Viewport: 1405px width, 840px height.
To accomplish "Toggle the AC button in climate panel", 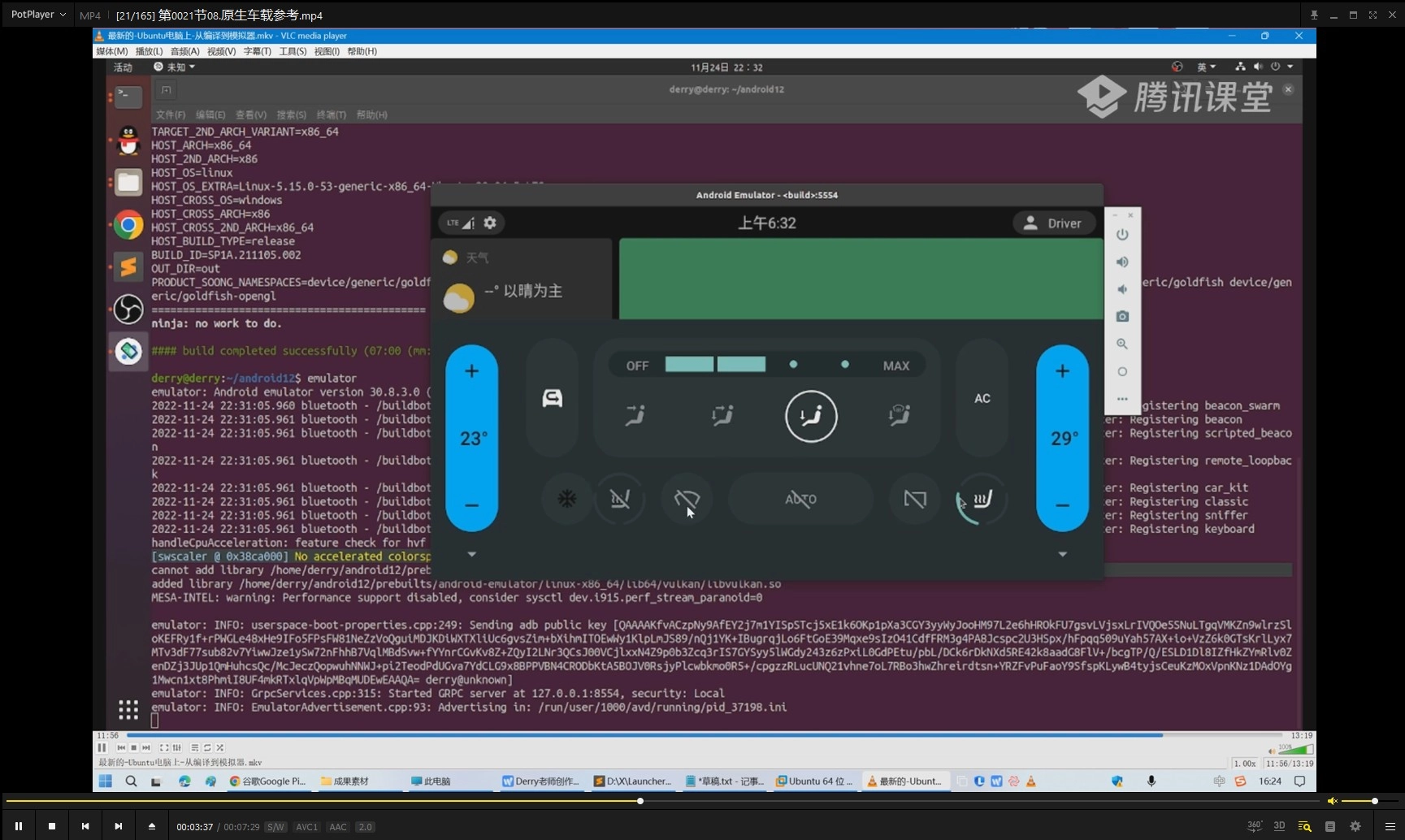I will [x=982, y=398].
